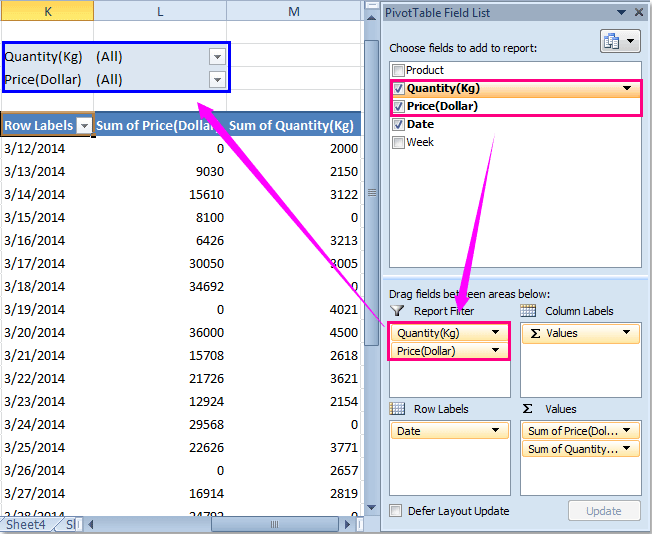652x534 pixels.
Task: Click the Update button
Action: coord(603,511)
